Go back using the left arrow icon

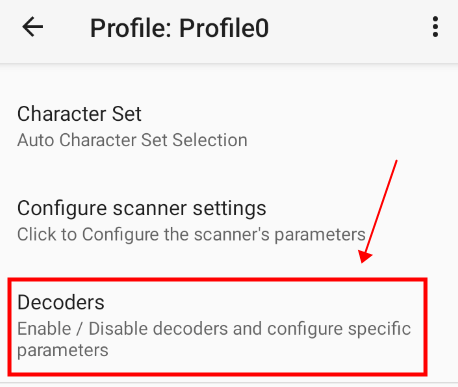pos(33,27)
